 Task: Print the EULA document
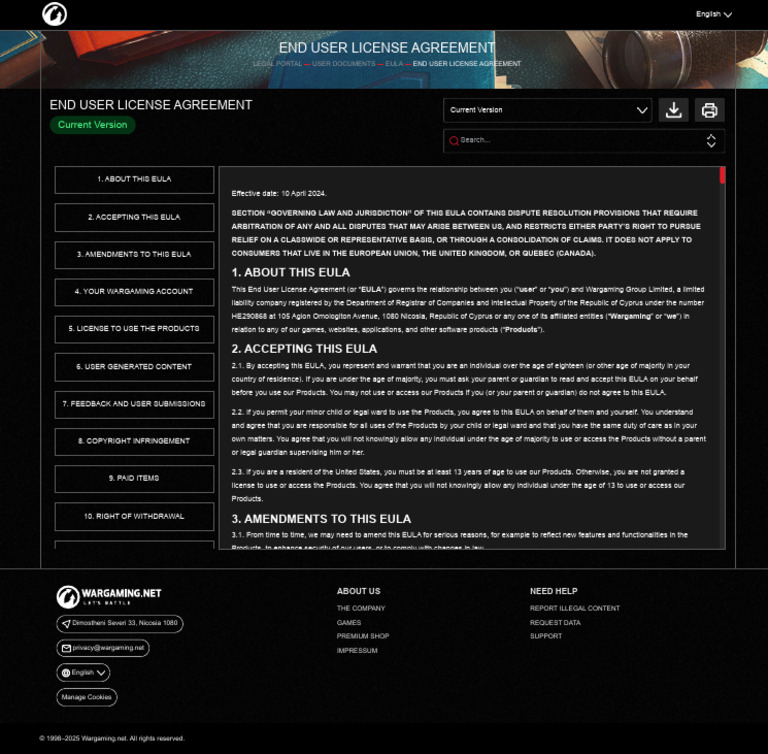pos(709,110)
